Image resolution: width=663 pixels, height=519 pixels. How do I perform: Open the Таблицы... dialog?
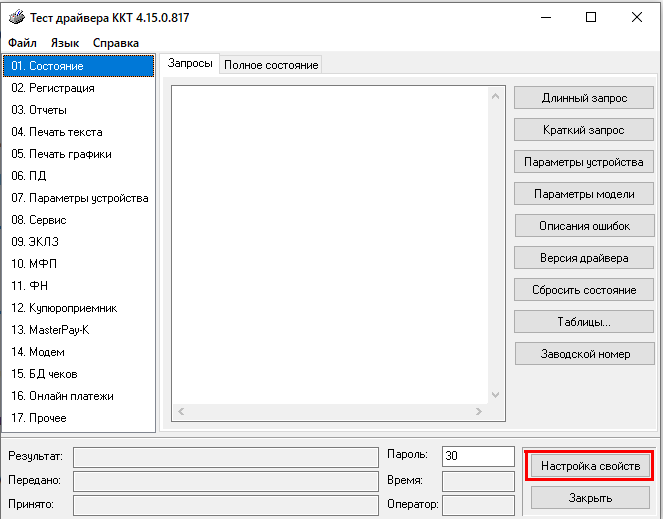(x=584, y=322)
